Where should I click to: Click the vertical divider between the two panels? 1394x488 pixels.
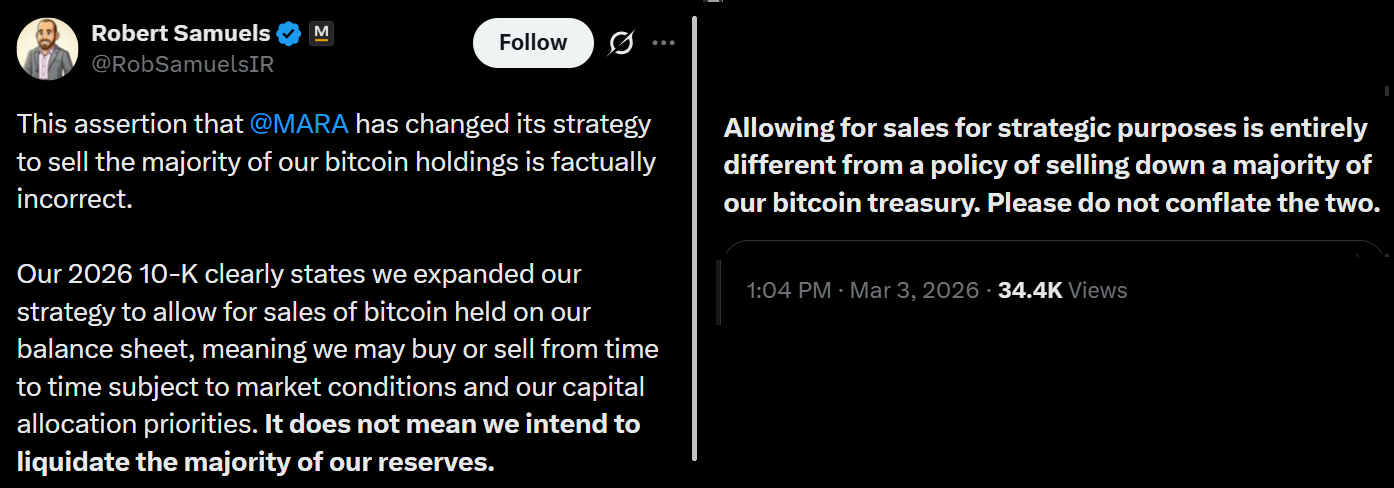pos(695,240)
